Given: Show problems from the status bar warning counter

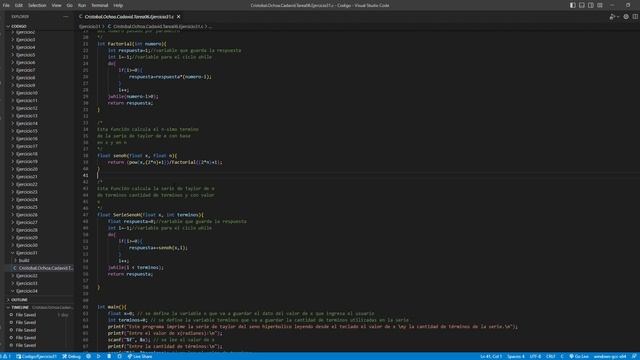Looking at the screenshot, I should click(x=6, y=356).
